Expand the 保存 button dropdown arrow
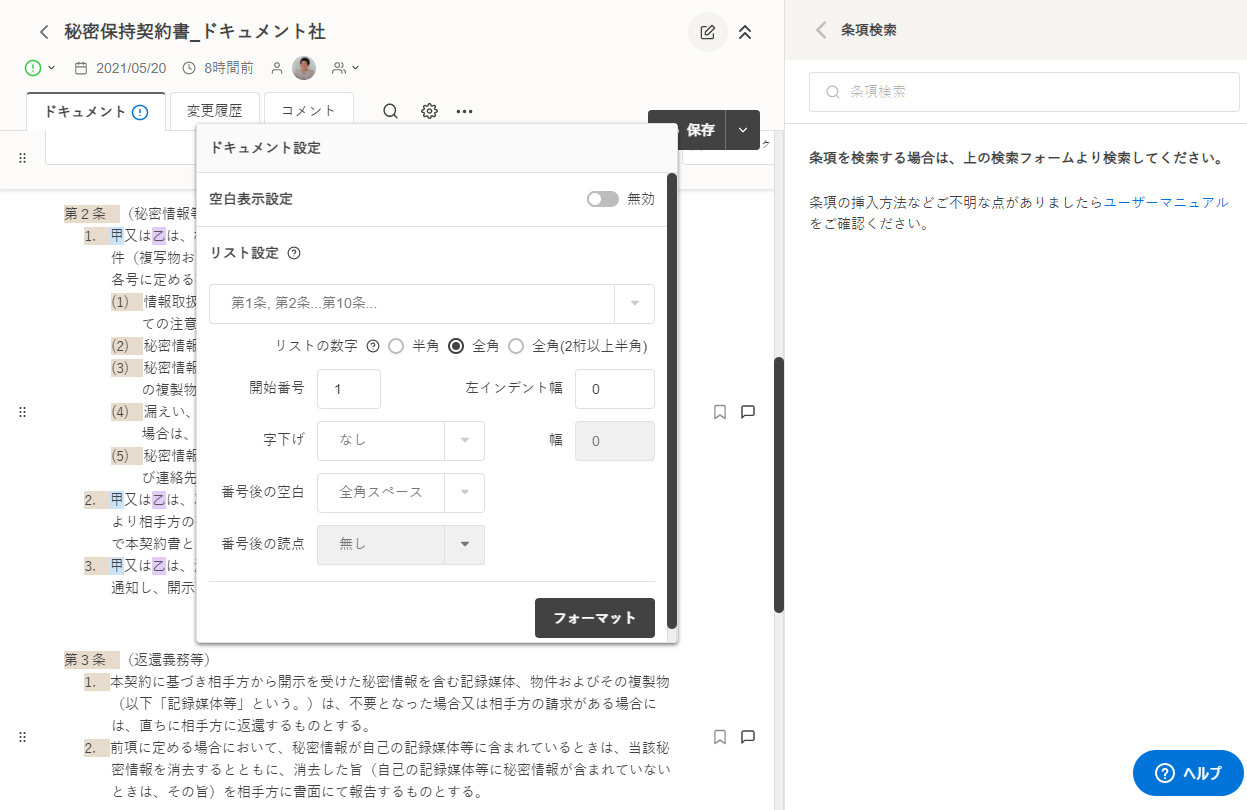The height and width of the screenshot is (810, 1247). coord(742,130)
